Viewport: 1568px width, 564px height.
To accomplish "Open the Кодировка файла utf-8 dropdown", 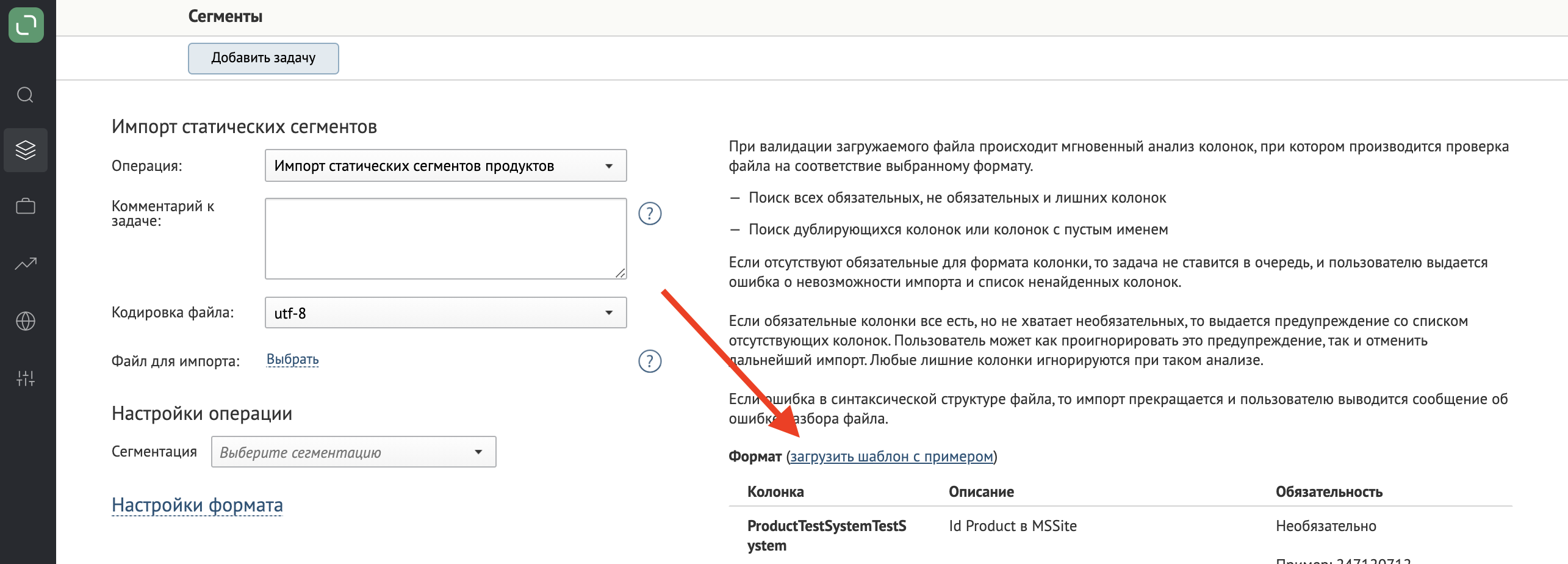I will click(x=446, y=313).
